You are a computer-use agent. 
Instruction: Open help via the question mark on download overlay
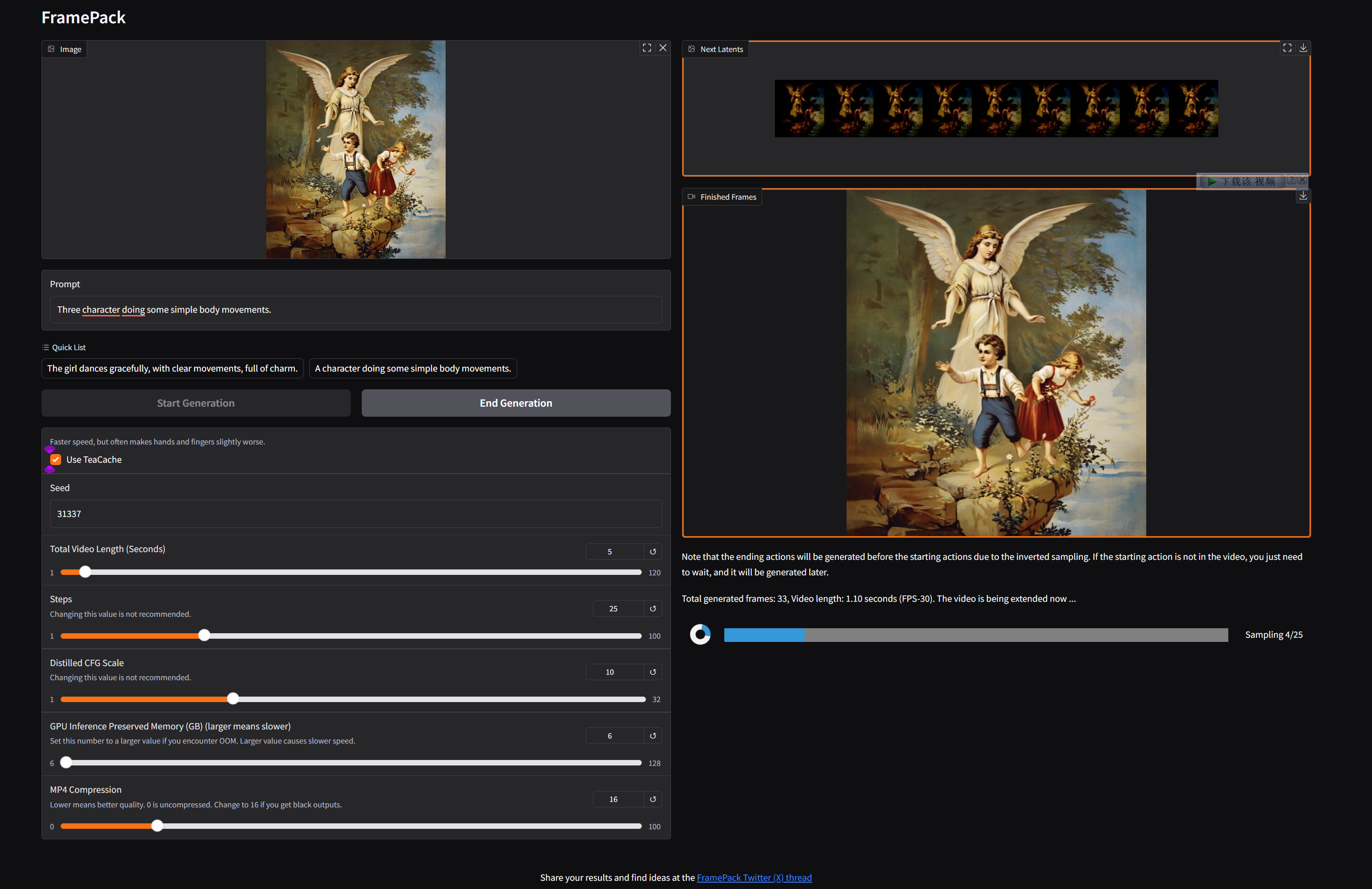[x=1291, y=180]
